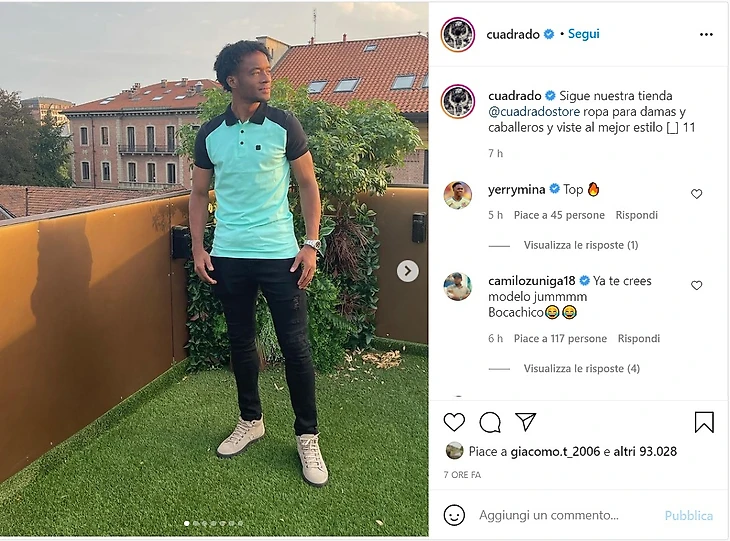Viewport: 730px width, 541px height.
Task: Like camilozuniga18's comment
Action: pyautogui.click(x=696, y=285)
